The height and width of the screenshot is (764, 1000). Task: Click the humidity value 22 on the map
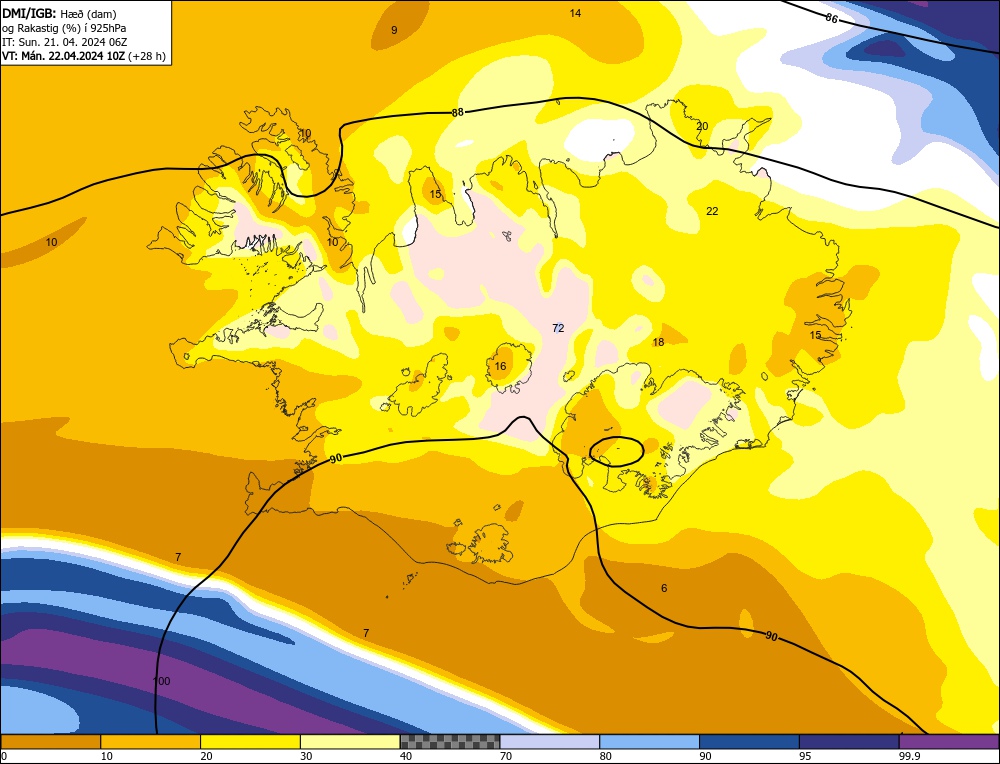tap(712, 211)
